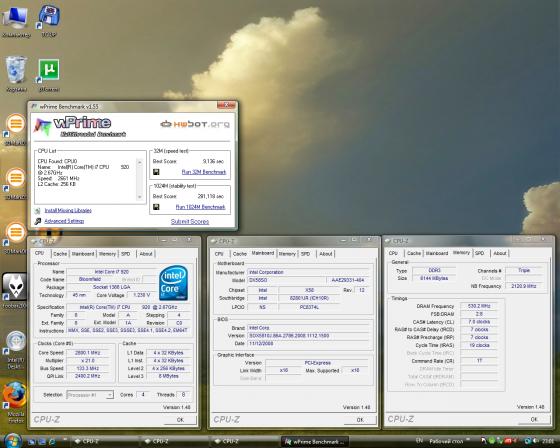This screenshot has width=560, height=448.
Task: Click the 'Triple' channels value
Action: (524, 270)
